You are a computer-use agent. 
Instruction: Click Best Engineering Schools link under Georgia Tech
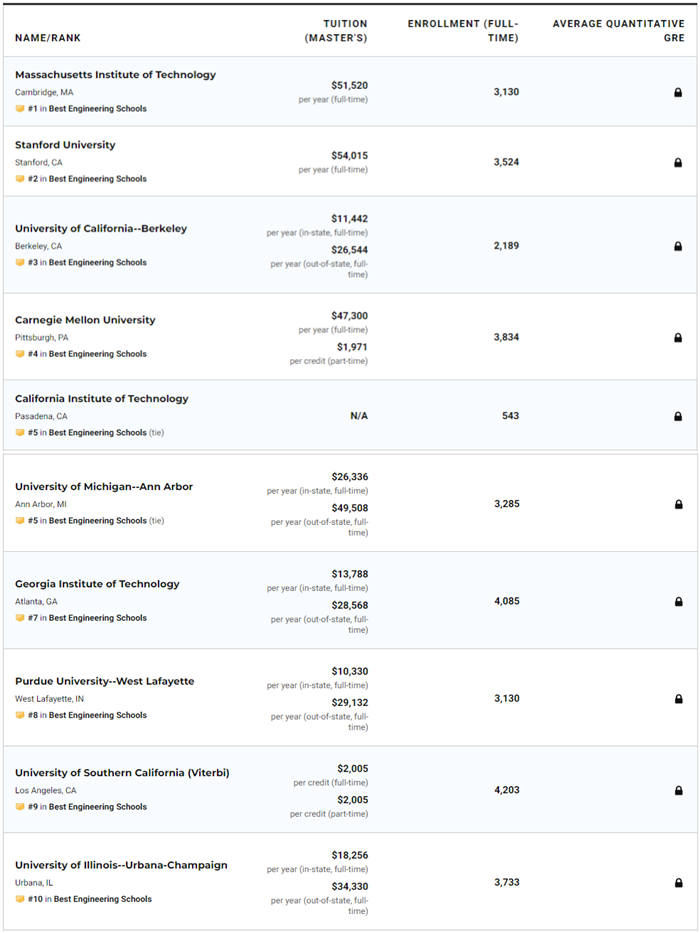97,618
